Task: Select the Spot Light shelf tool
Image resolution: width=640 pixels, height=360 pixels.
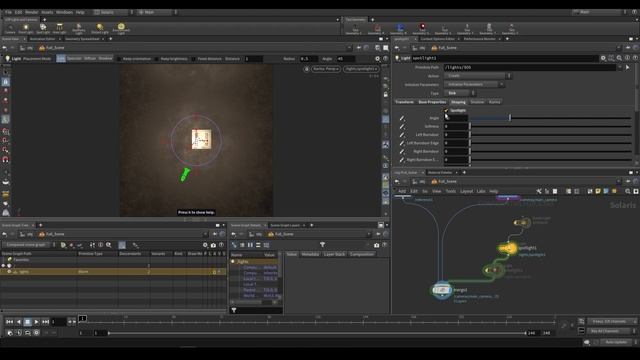Action: tap(43, 29)
